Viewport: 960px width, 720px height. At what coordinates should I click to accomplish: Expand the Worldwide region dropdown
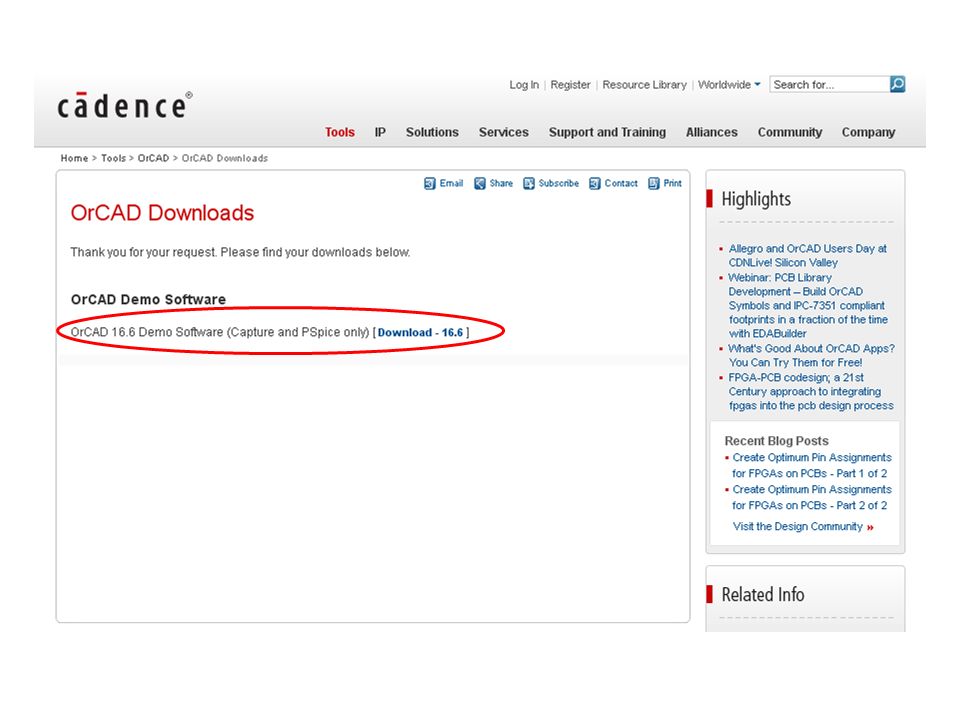(x=729, y=84)
